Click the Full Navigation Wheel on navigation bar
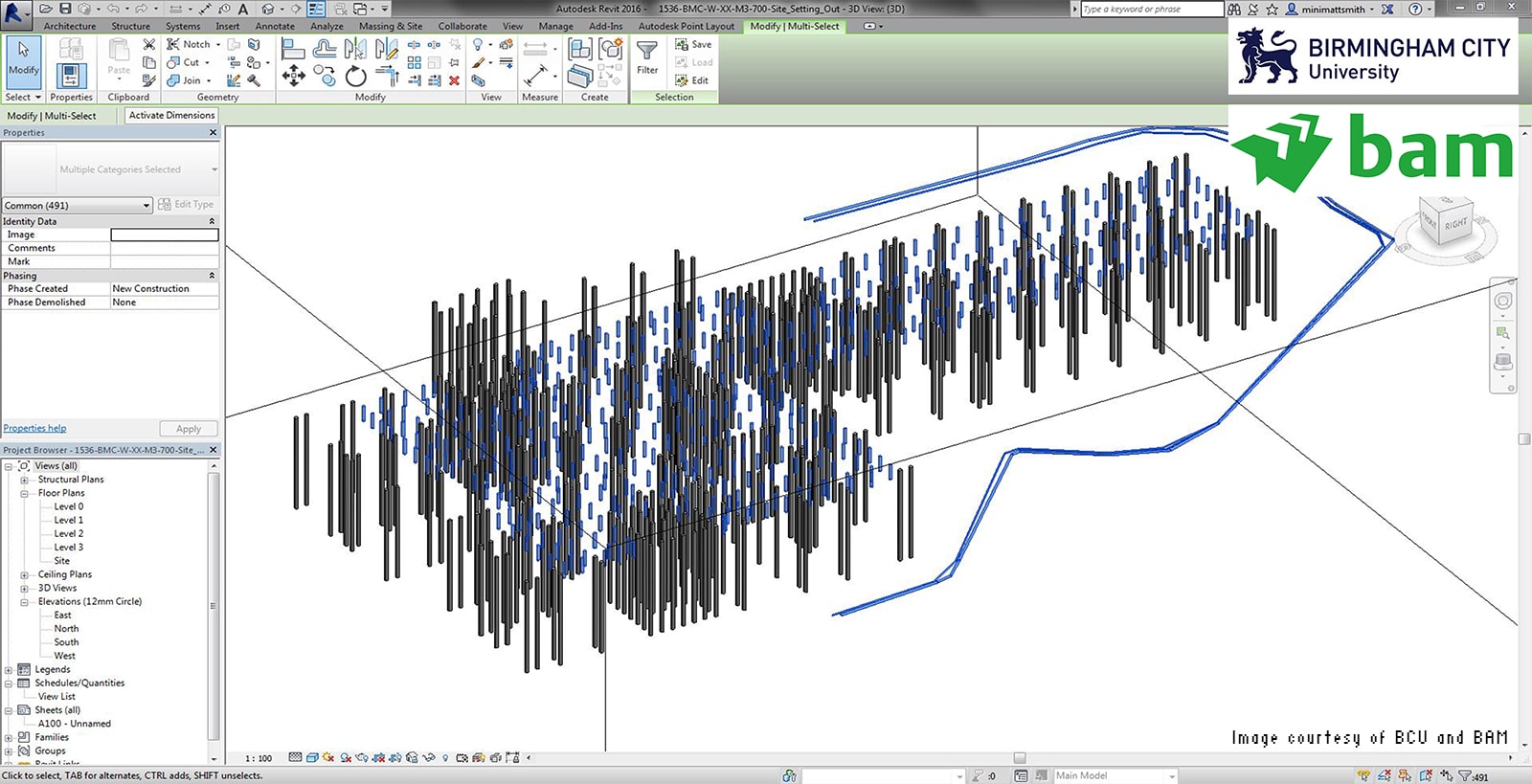The image size is (1532, 784). coord(1503,301)
